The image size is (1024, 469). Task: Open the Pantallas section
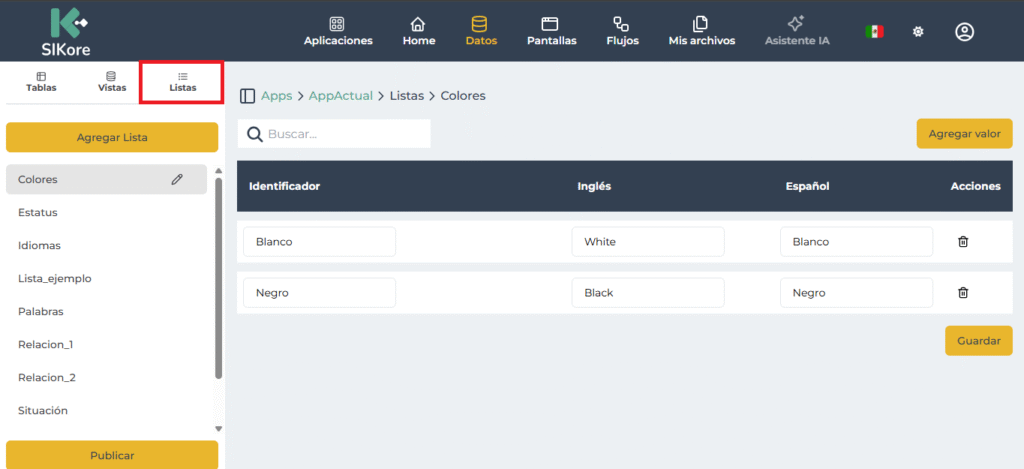pyautogui.click(x=549, y=31)
